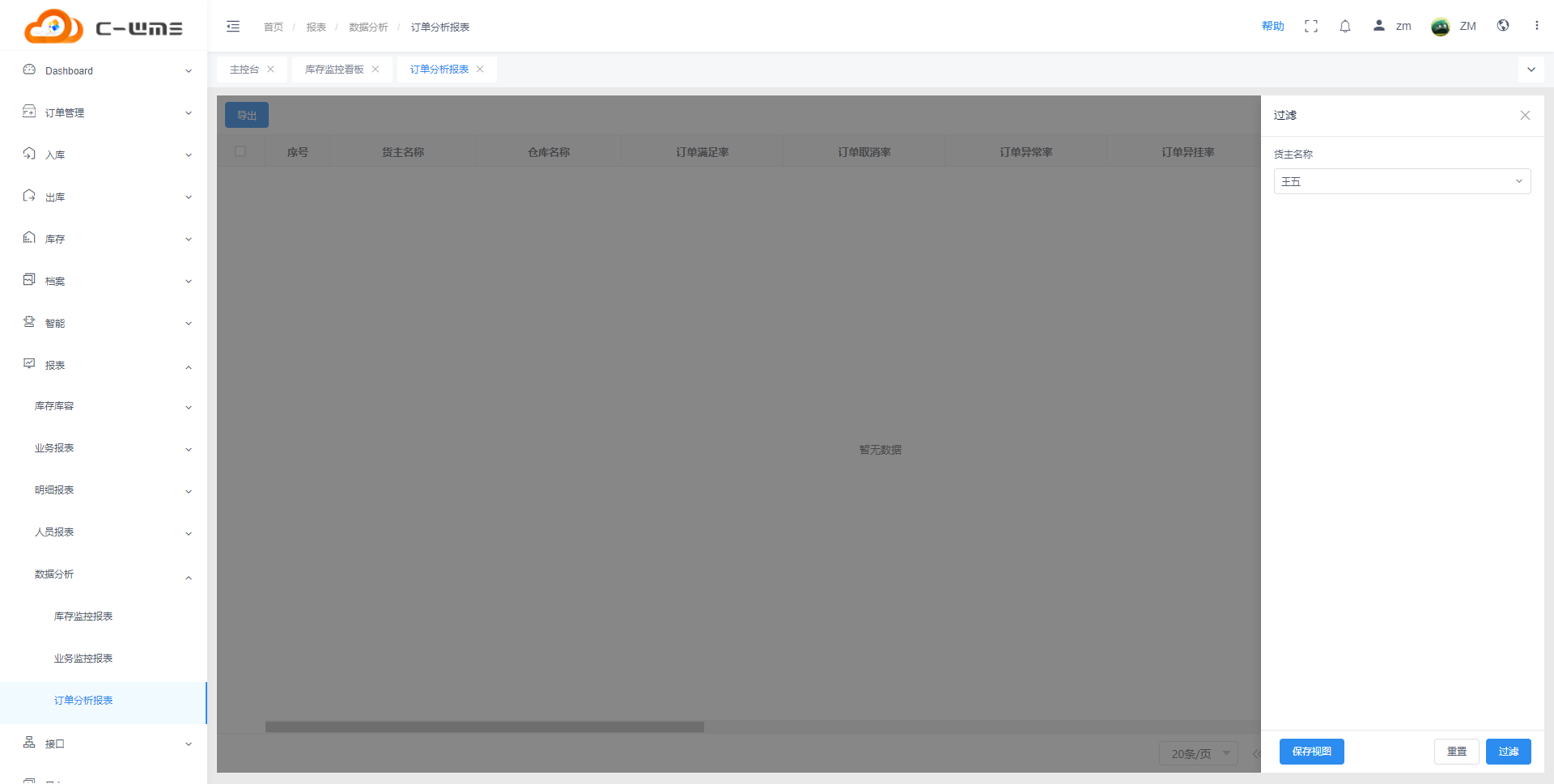Click the 订单管理 sidebar icon

pos(29,112)
